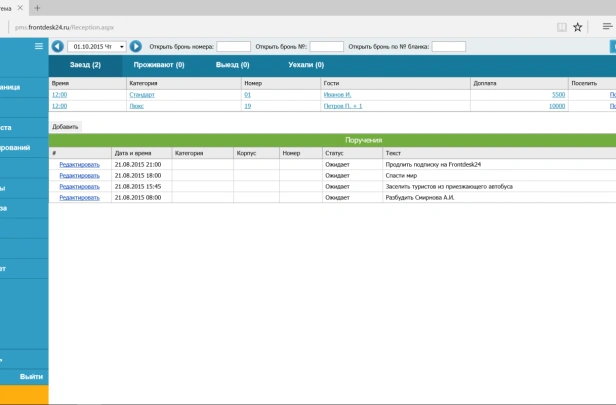Focus the 'Открыть бронь по № бланка' field
This screenshot has width=616, height=405.
pos(449,46)
